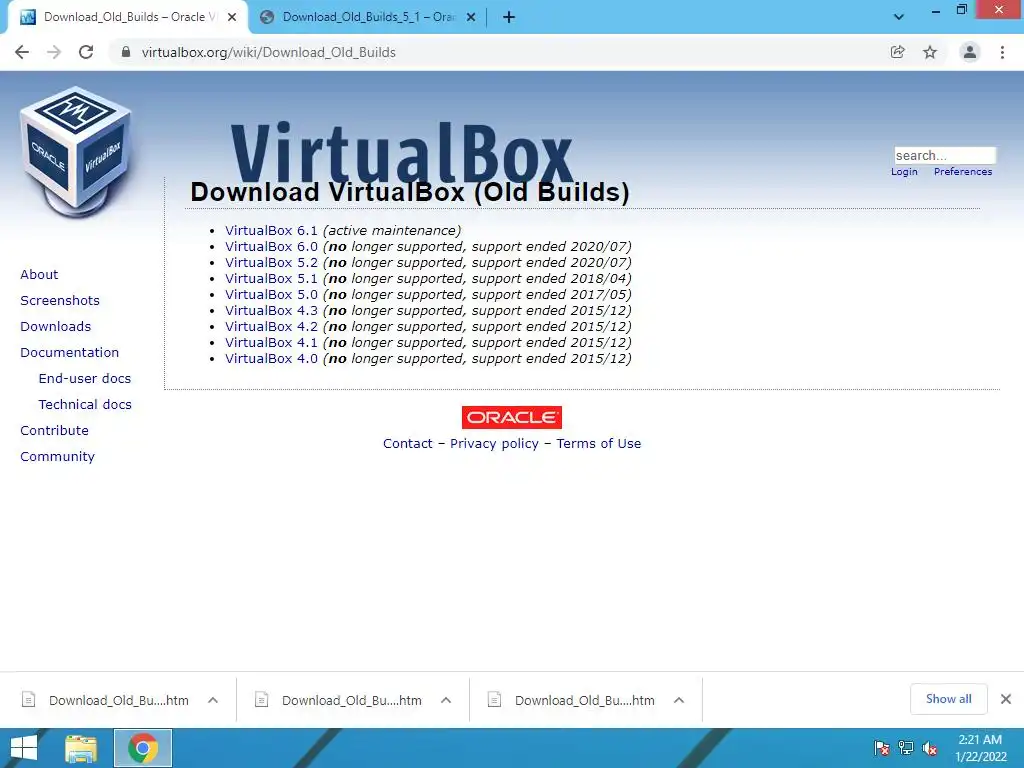
Task: Go to Downloads in the sidebar
Action: 56,327
